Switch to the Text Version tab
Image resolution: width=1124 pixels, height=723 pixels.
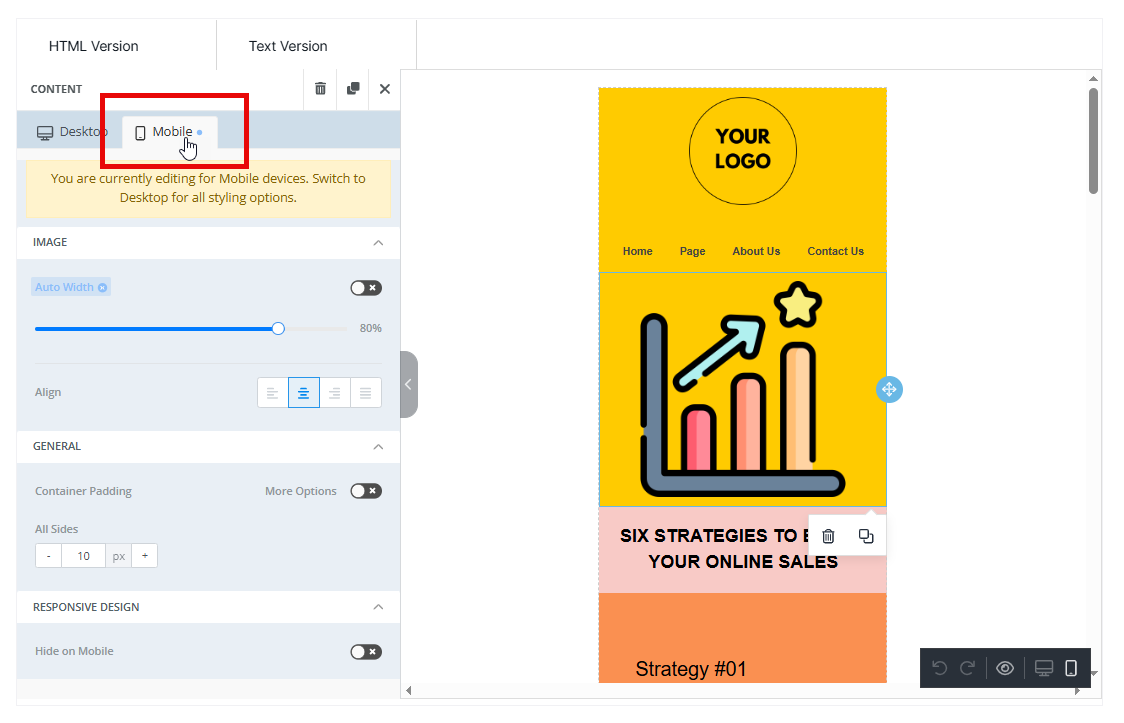point(288,46)
